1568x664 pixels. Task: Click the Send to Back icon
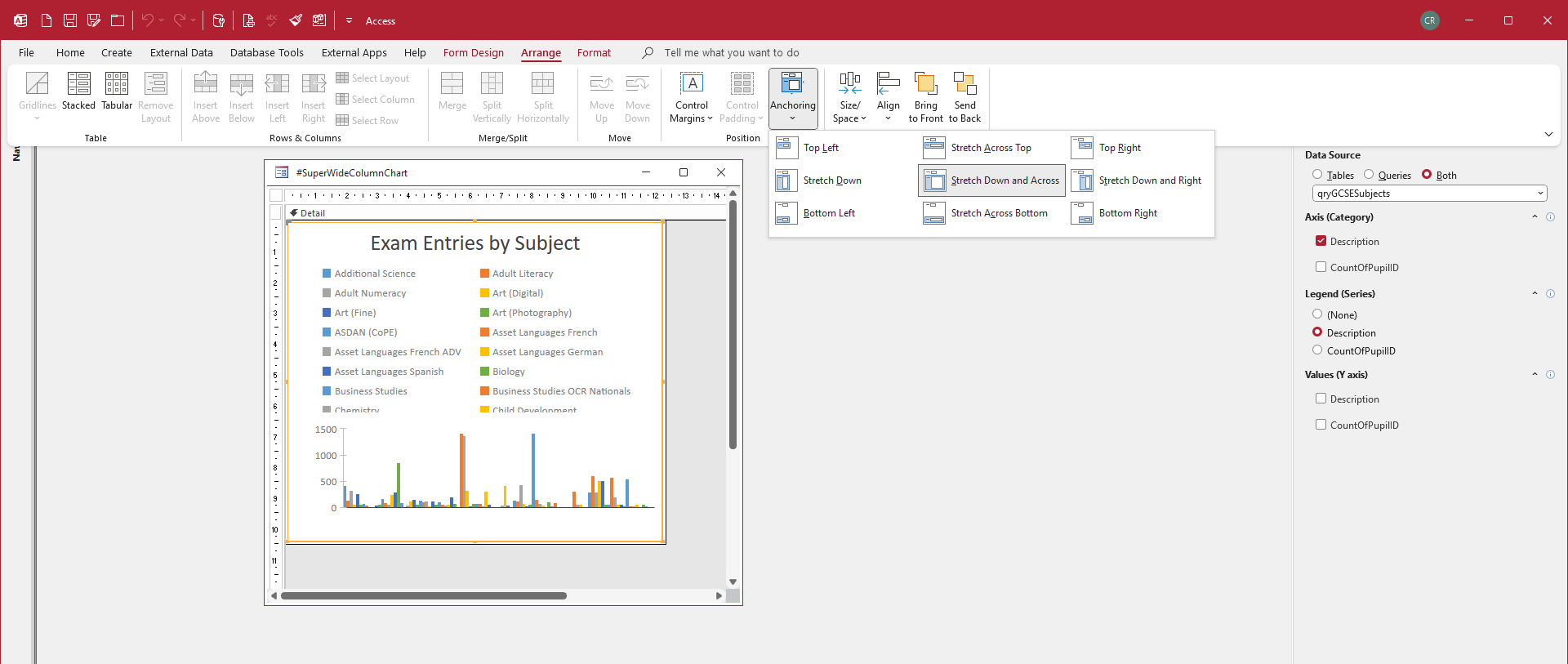click(965, 97)
